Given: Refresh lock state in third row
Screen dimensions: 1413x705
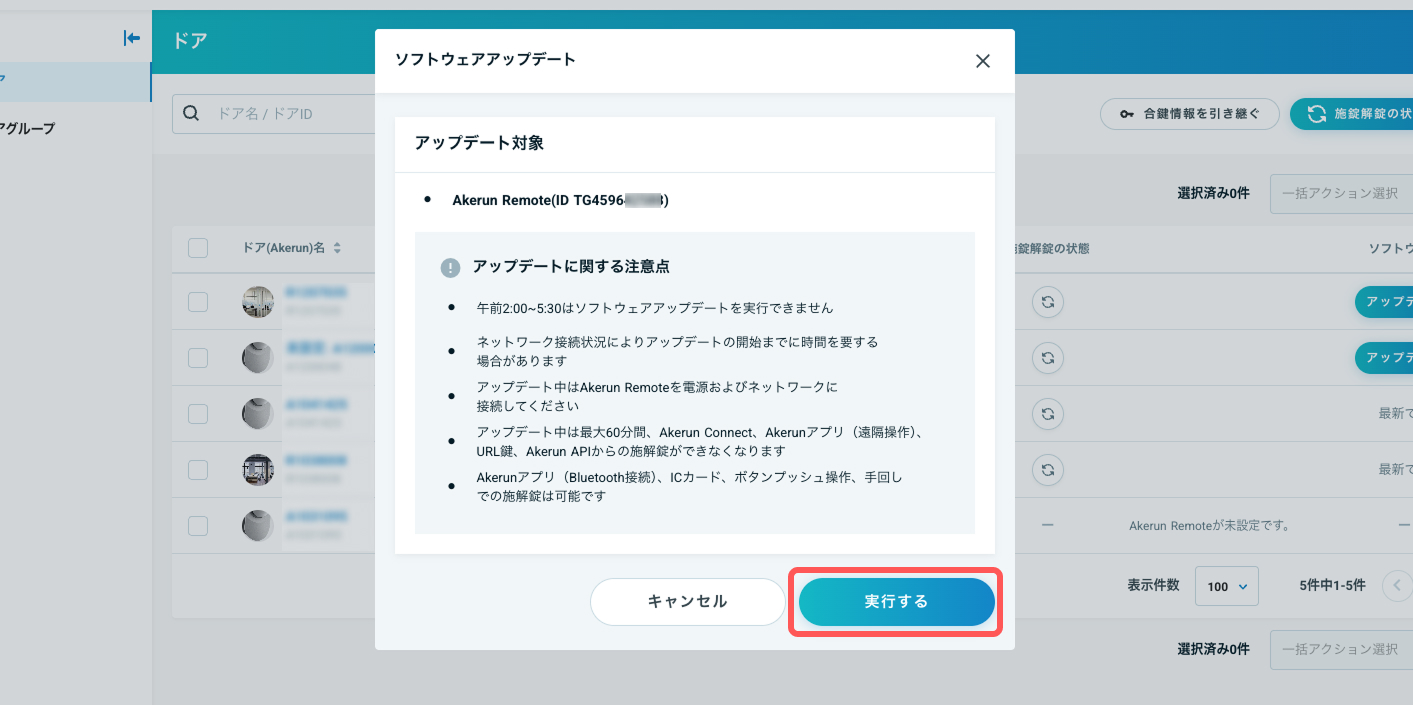Looking at the screenshot, I should (x=1047, y=414).
